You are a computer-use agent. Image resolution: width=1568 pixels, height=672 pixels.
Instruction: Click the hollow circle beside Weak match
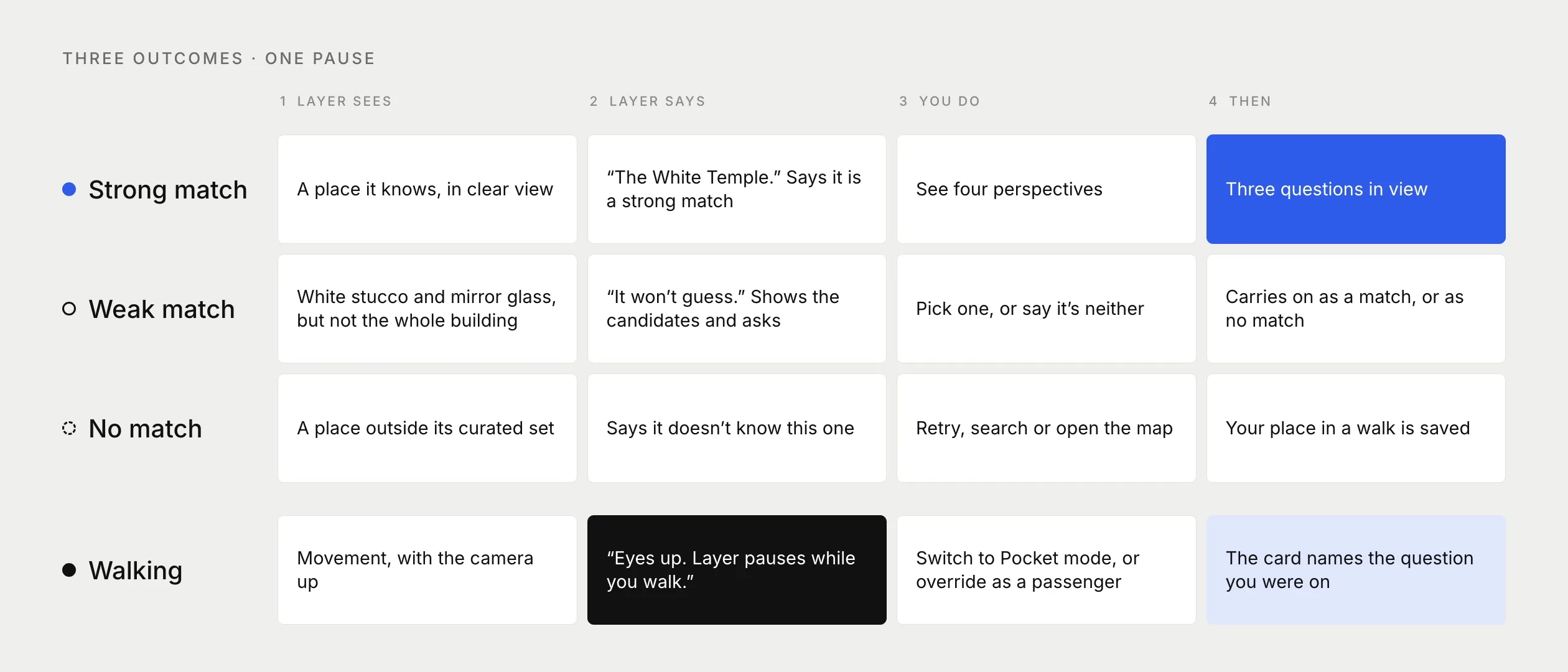pyautogui.click(x=69, y=309)
